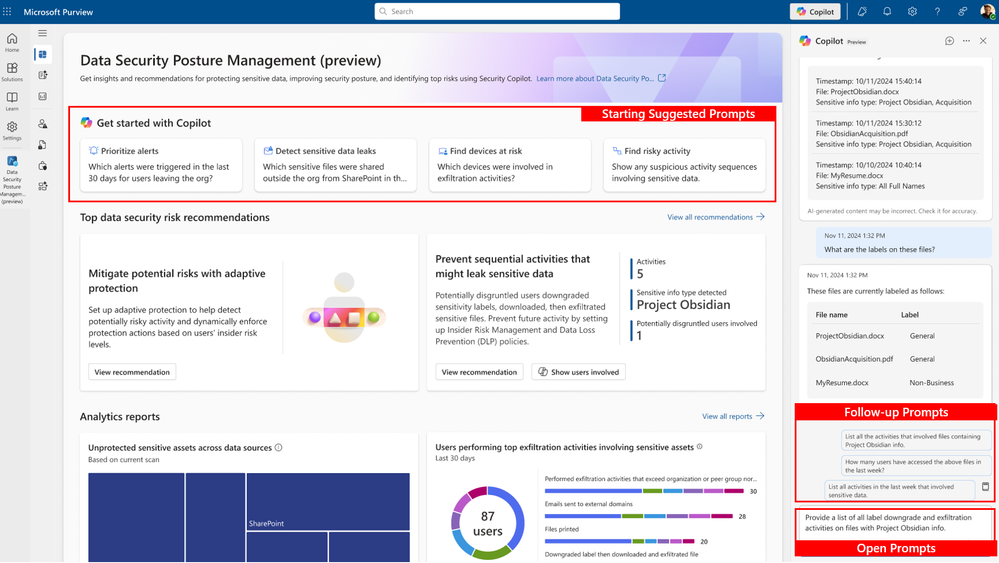
Task: Collapse the navigation hamburger menu
Action: tap(43, 33)
